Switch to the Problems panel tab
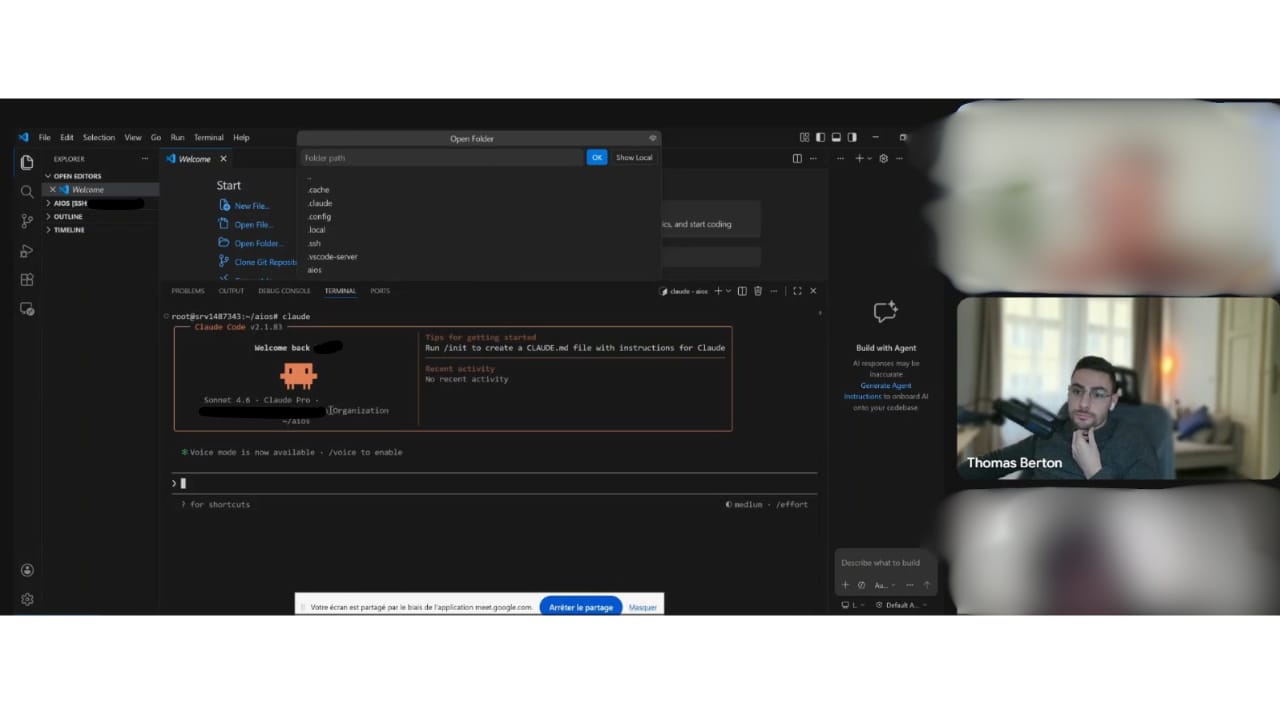This screenshot has width=1280, height=720. point(188,291)
